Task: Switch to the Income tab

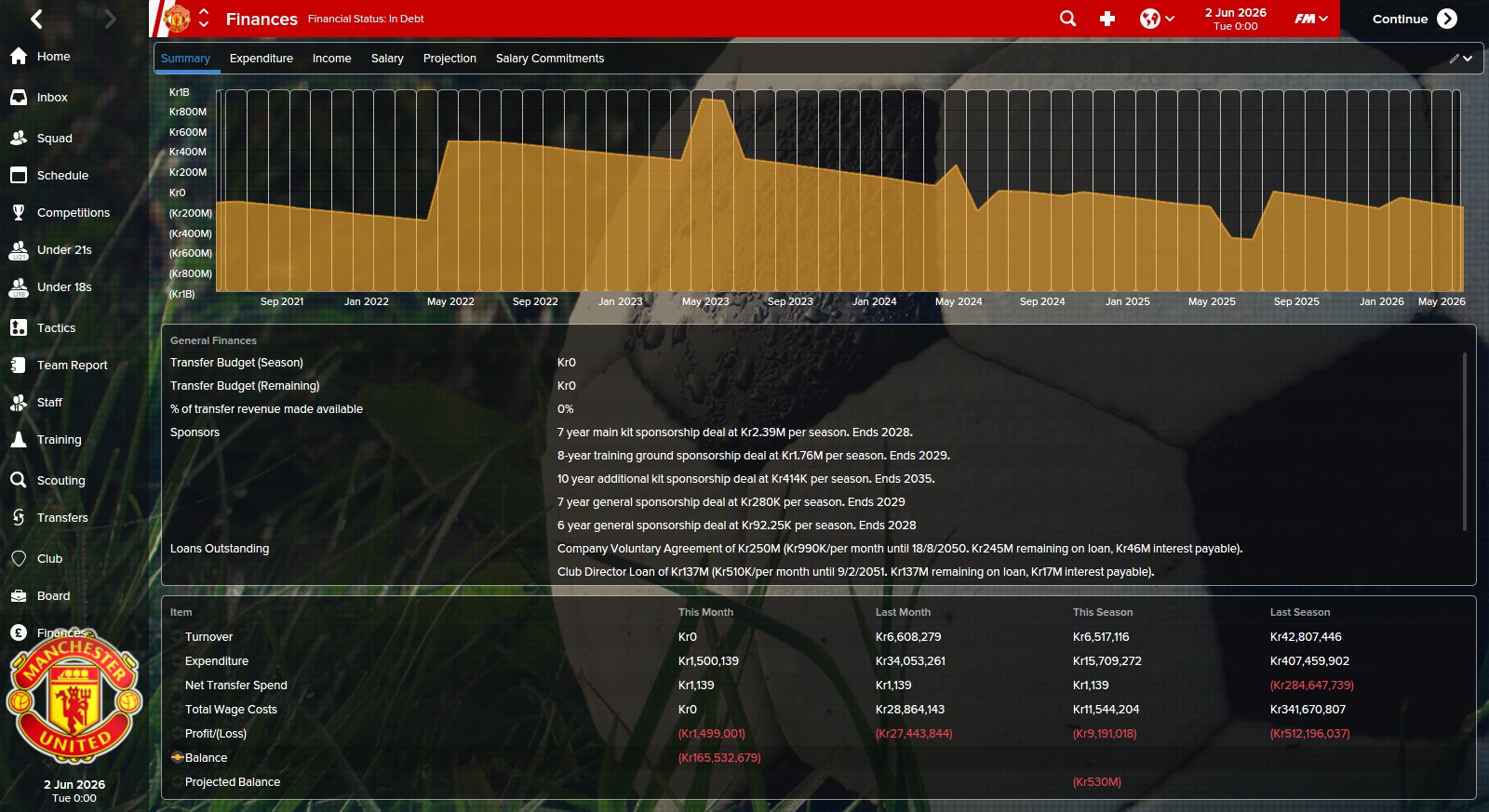Action: (x=332, y=59)
